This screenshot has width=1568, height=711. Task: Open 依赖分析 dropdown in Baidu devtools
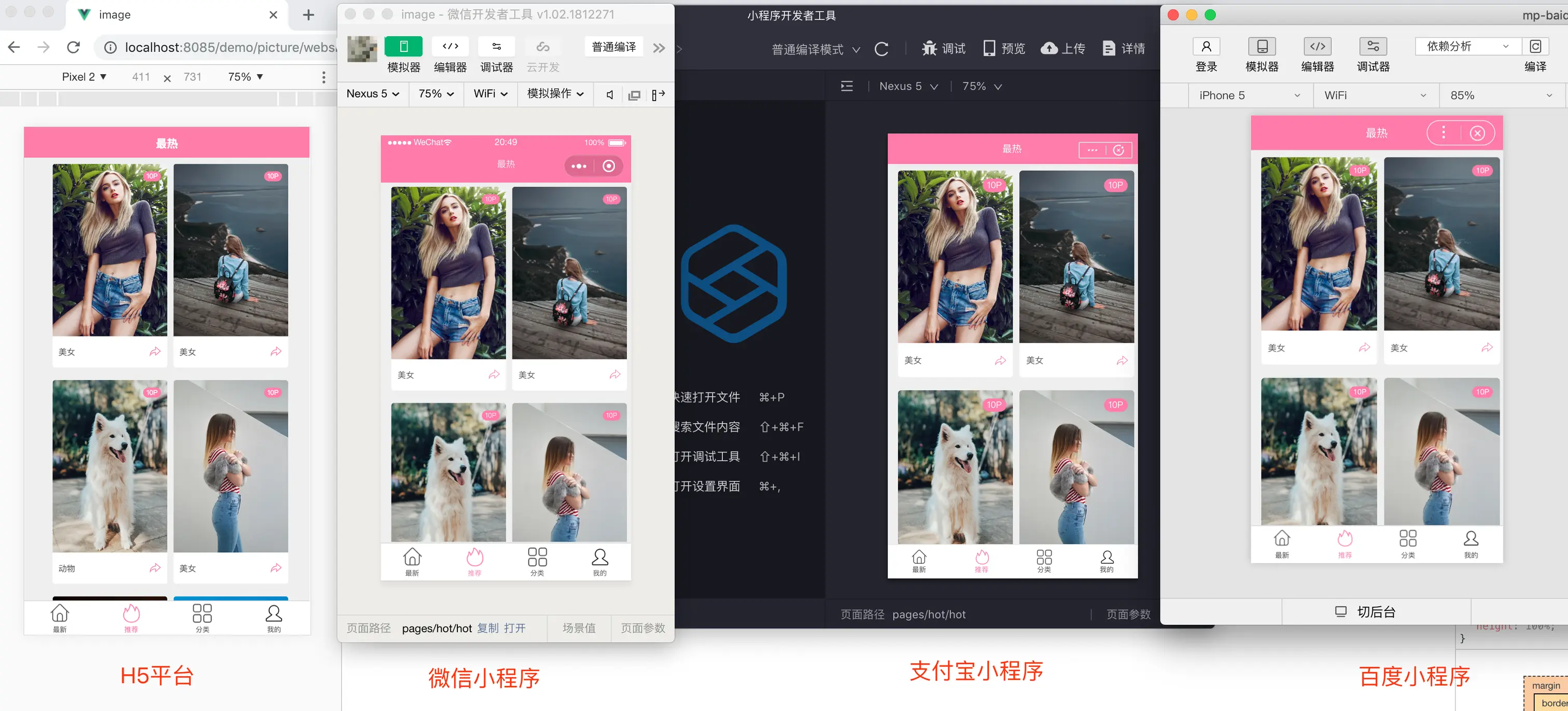(x=1467, y=46)
